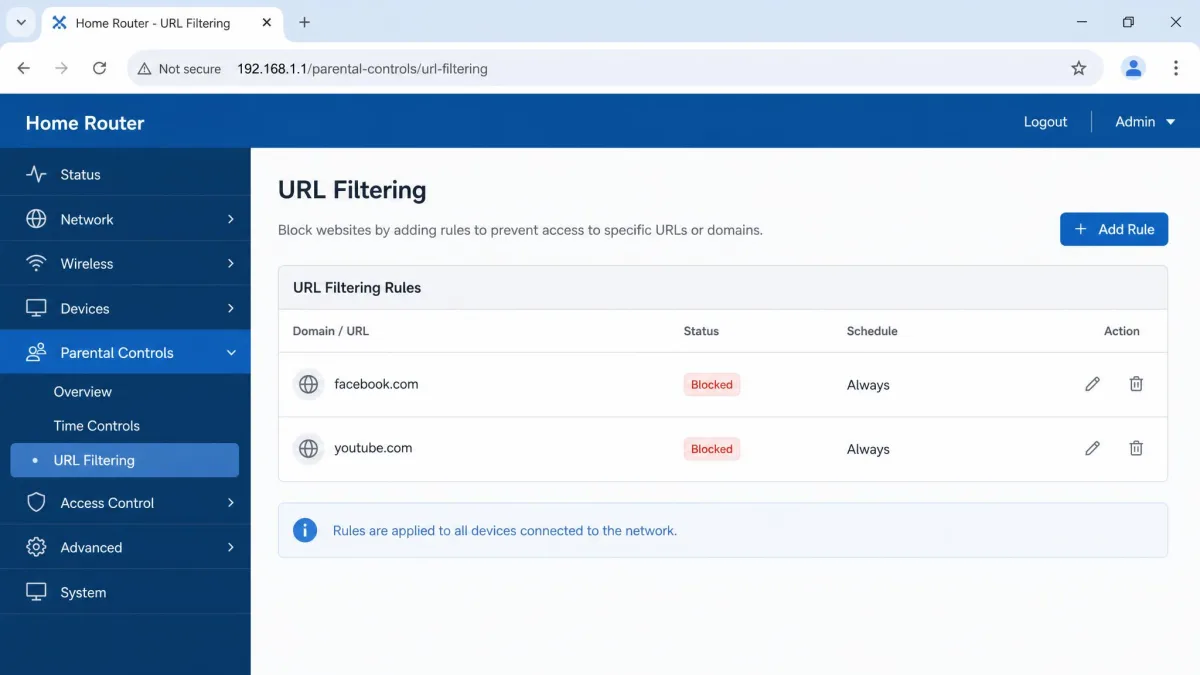Screen dimensions: 1200x675
Task: Click the Blocked badge for youtube.com
Action: click(x=712, y=449)
